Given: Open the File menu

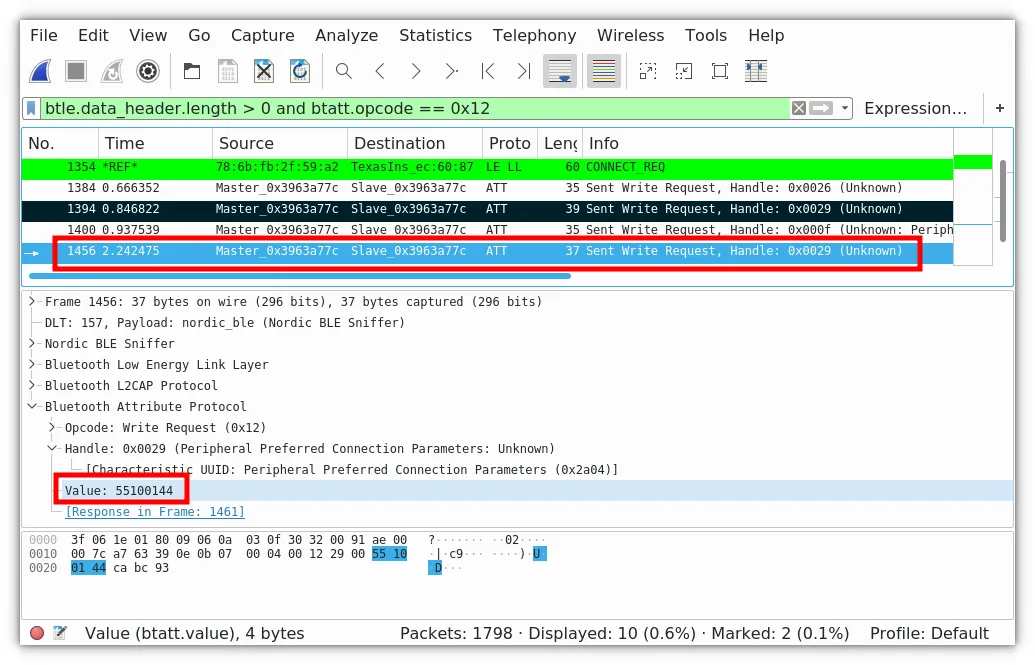Looking at the screenshot, I should coord(44,36).
